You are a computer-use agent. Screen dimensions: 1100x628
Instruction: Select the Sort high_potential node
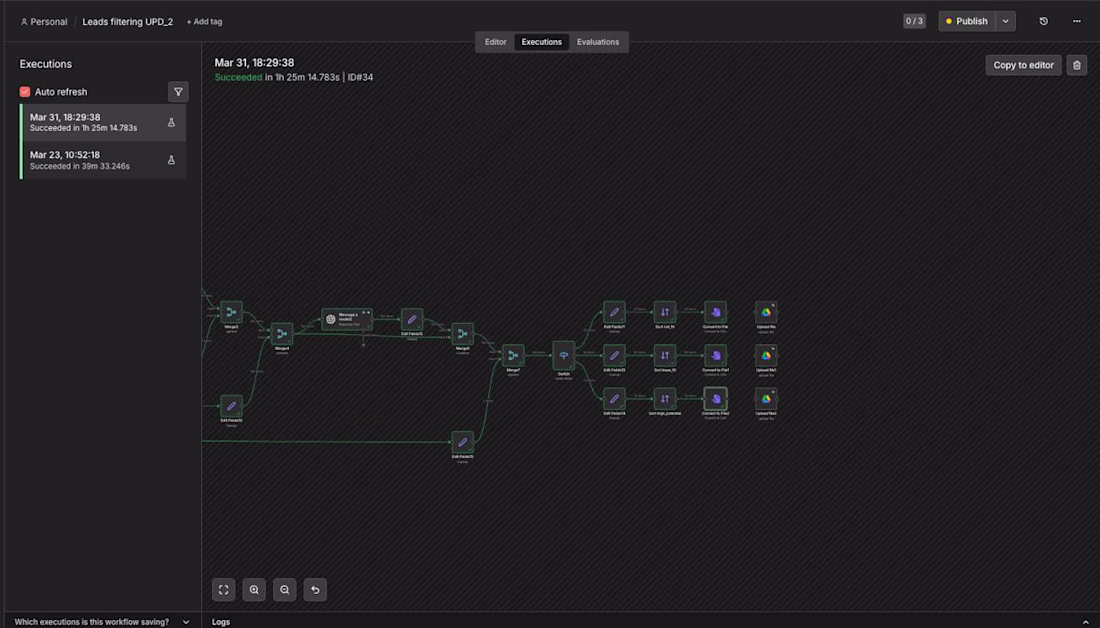pos(664,399)
